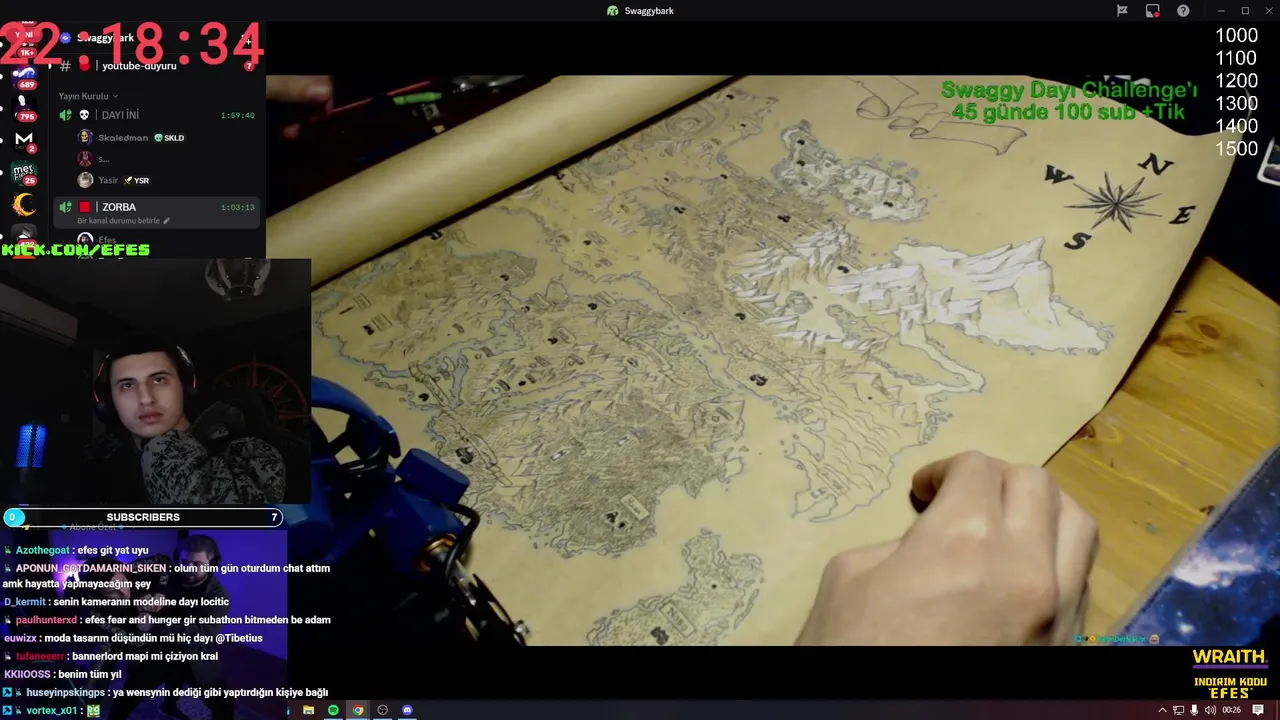Open Discord's flag-checkmark icon in title bar

tap(1122, 11)
